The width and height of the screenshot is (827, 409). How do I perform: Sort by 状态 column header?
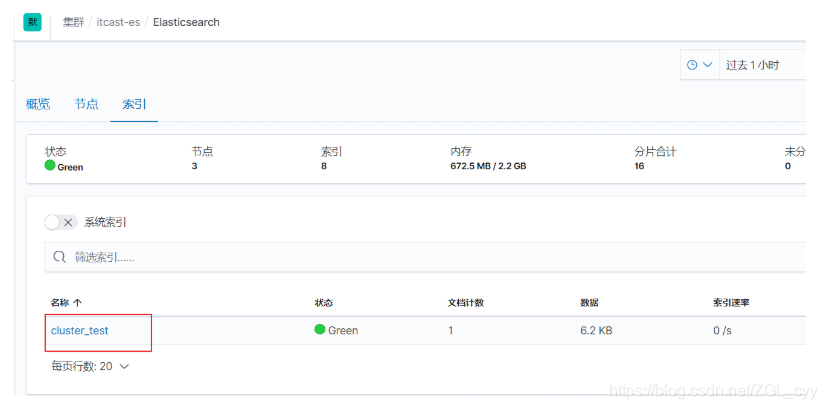click(323, 303)
